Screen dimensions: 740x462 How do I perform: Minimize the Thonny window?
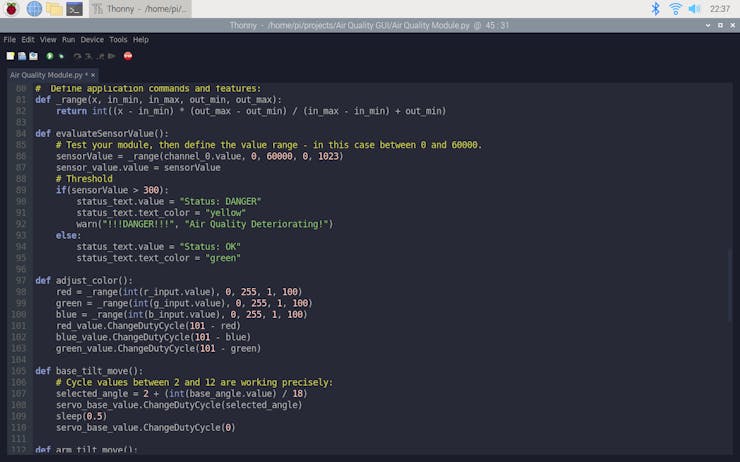[708, 25]
